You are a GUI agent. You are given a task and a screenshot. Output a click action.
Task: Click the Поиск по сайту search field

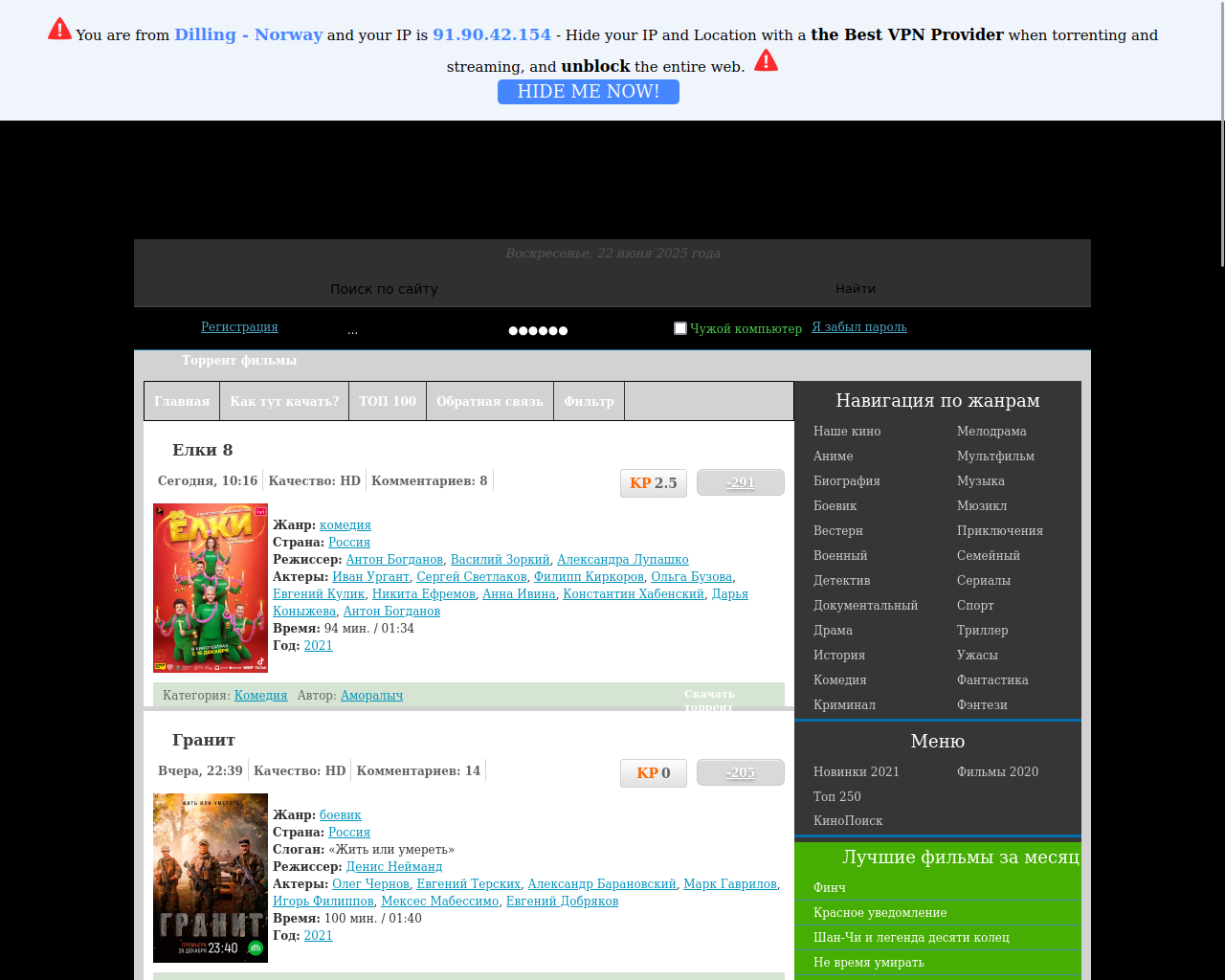coord(384,289)
